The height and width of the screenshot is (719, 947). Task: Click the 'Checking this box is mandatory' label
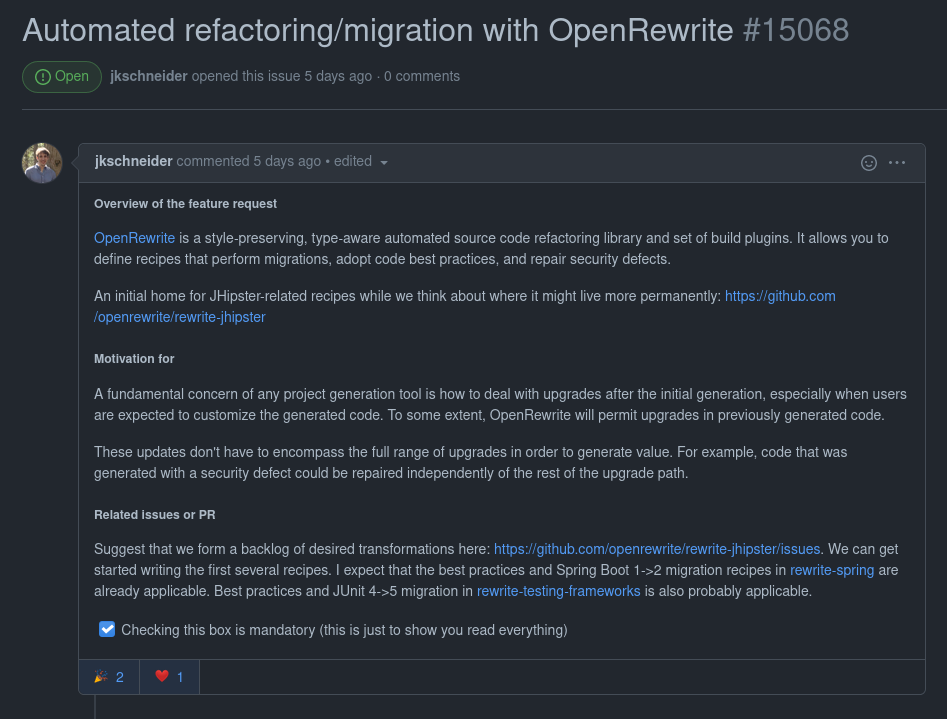pyautogui.click(x=344, y=630)
